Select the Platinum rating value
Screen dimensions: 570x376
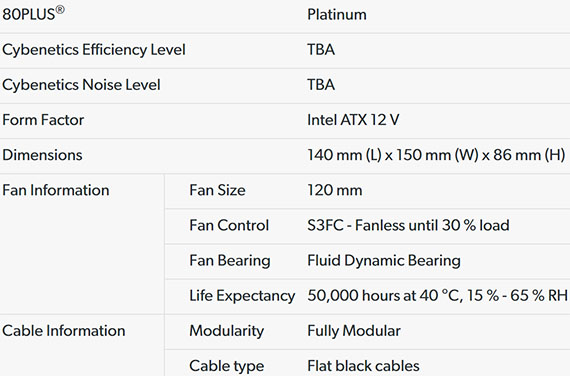[x=337, y=15]
